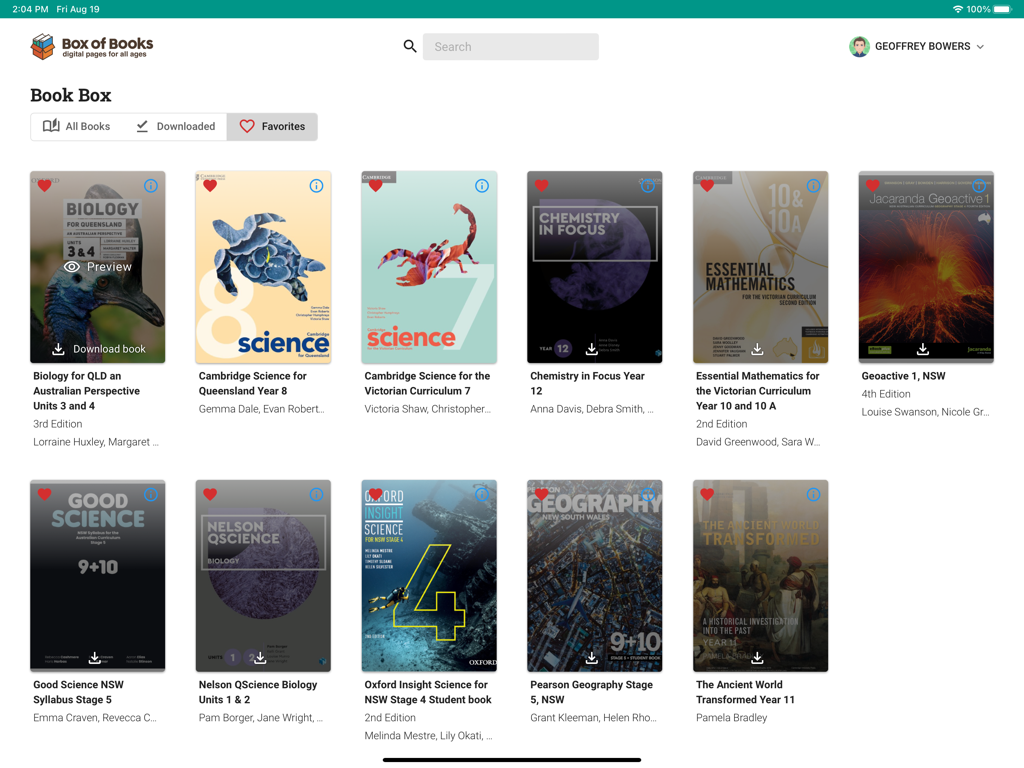Toggle favorite heart on Nelson QScience Biology

click(210, 494)
